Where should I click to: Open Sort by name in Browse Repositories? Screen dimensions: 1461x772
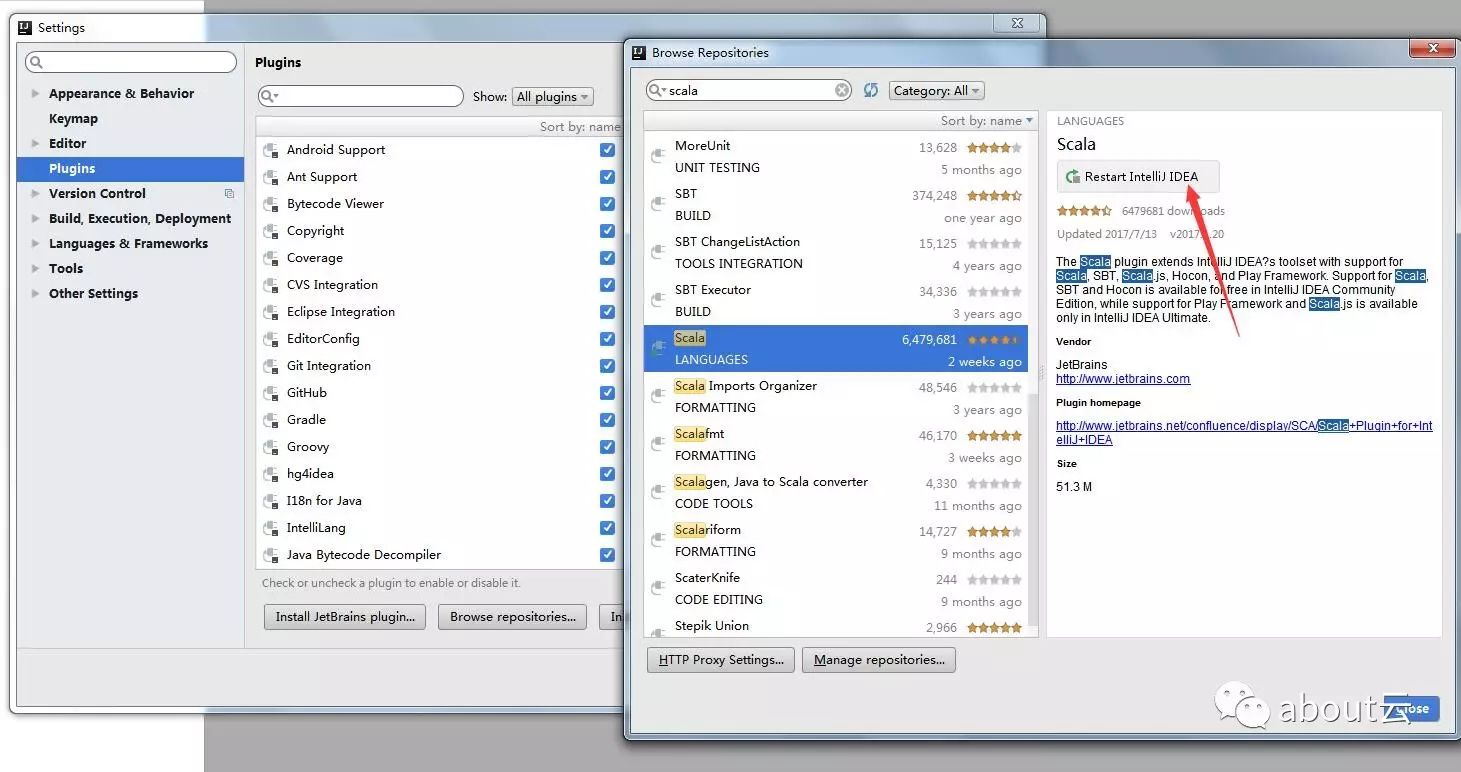(x=987, y=121)
